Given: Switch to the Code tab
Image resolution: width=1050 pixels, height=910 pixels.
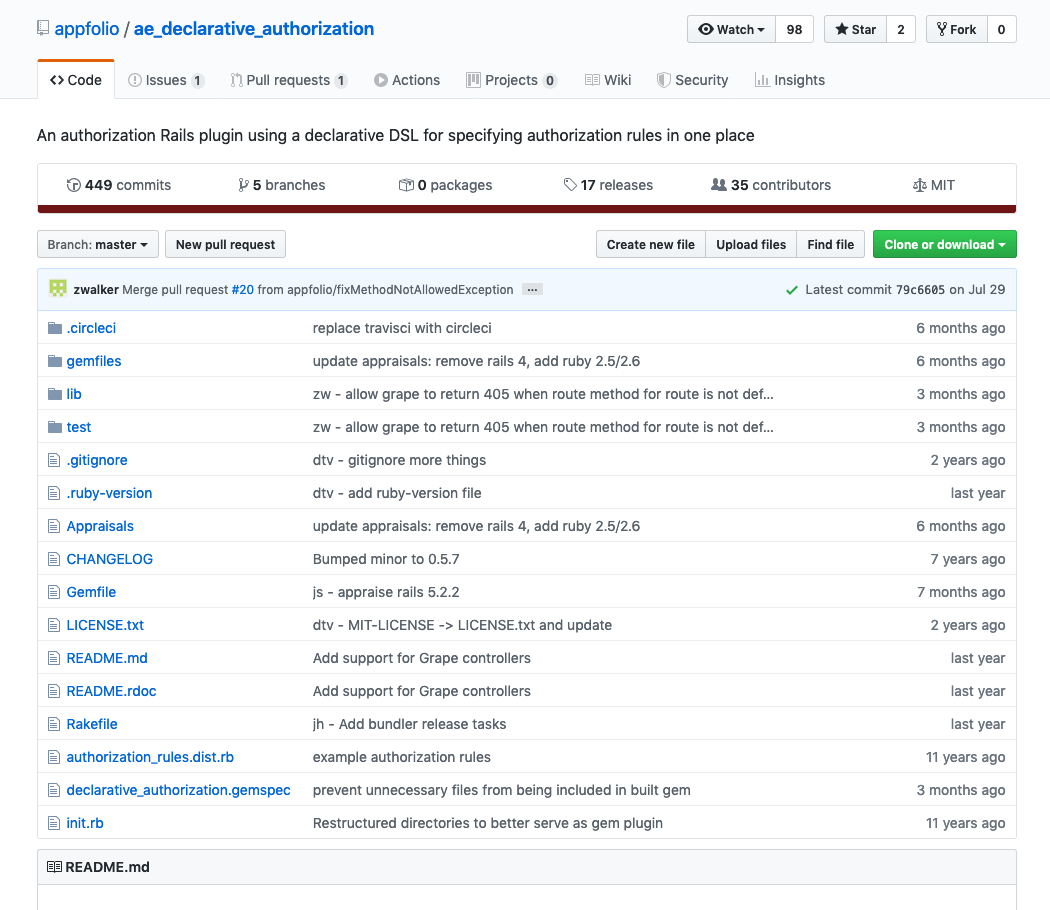Looking at the screenshot, I should coord(76,80).
